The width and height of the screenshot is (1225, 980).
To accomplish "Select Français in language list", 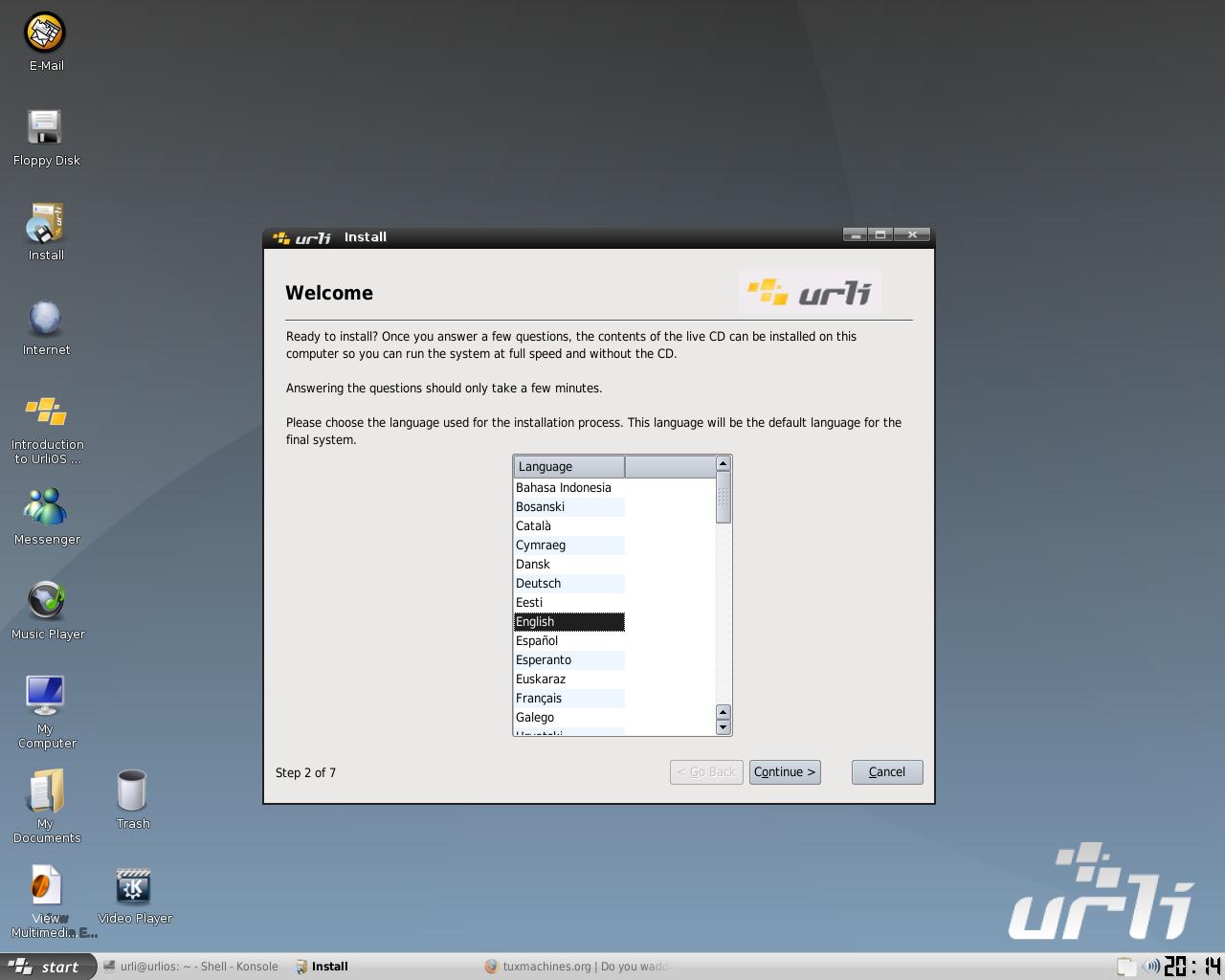I will click(x=568, y=699).
